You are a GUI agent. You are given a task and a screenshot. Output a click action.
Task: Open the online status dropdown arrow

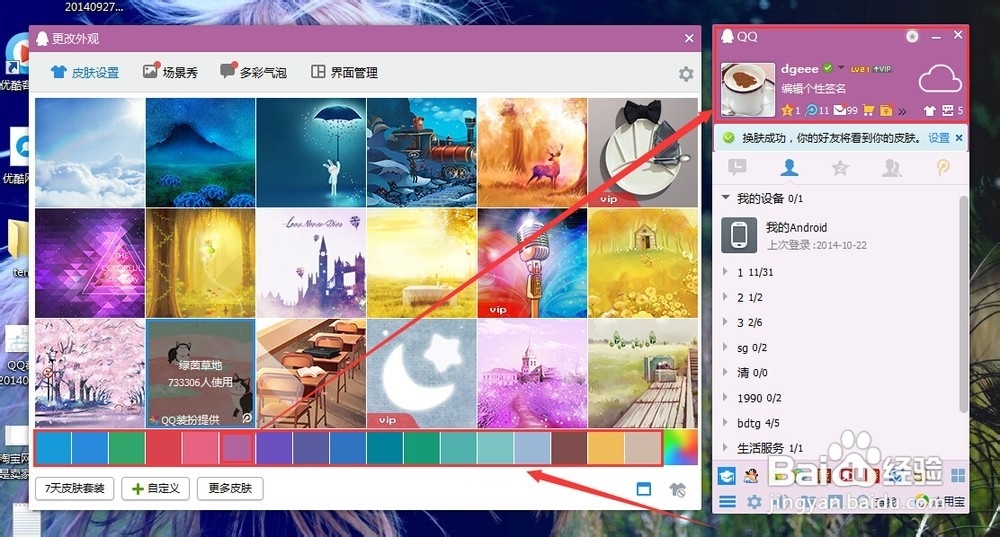pyautogui.click(x=841, y=68)
